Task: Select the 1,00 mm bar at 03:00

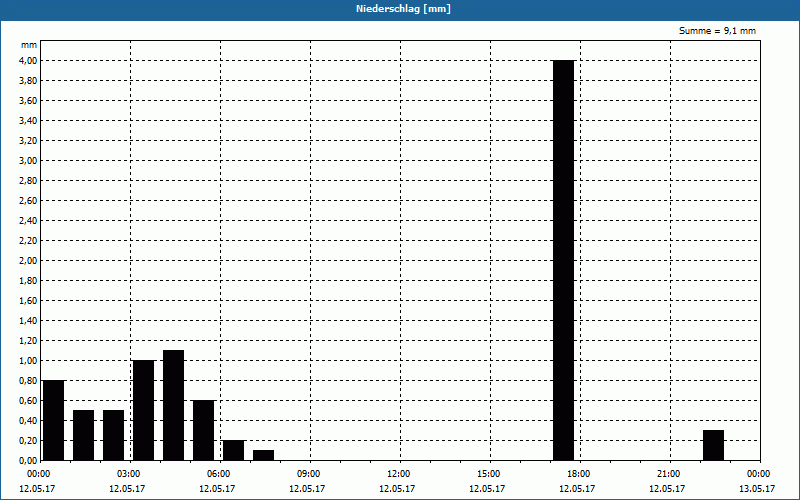Action: [143, 410]
